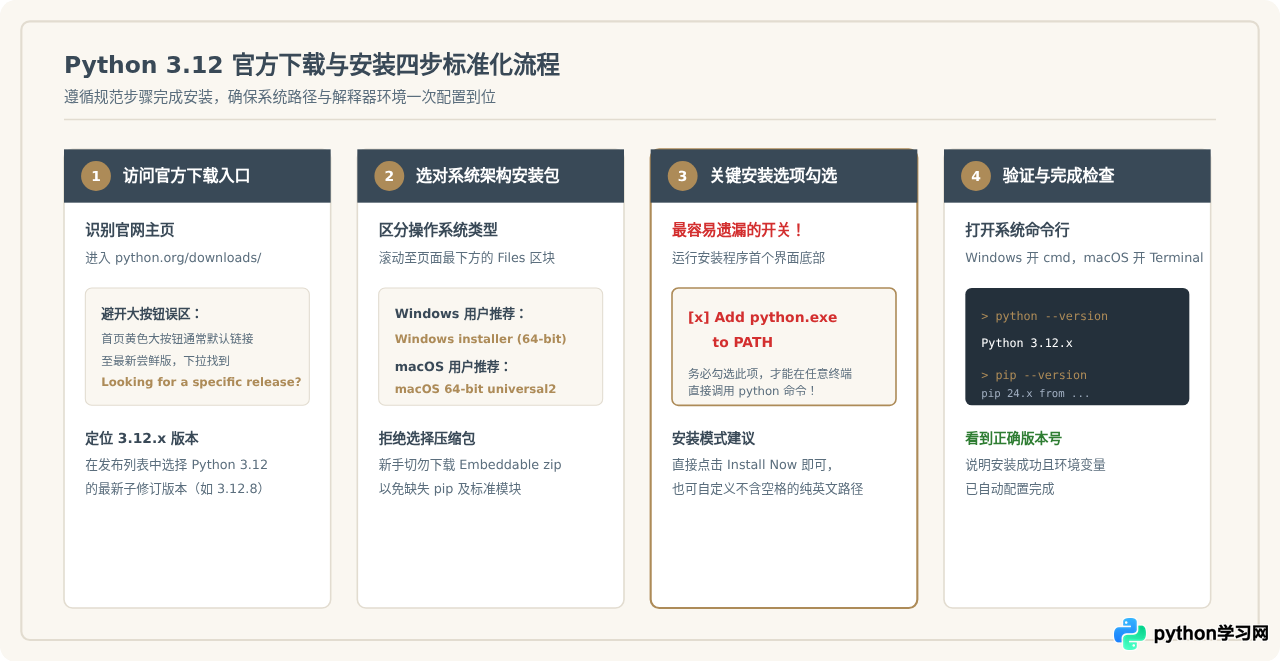Image resolution: width=1280 pixels, height=662 pixels.
Task: Click the line '说明安装成功且环境变量'
Action: pyautogui.click(x=1035, y=465)
